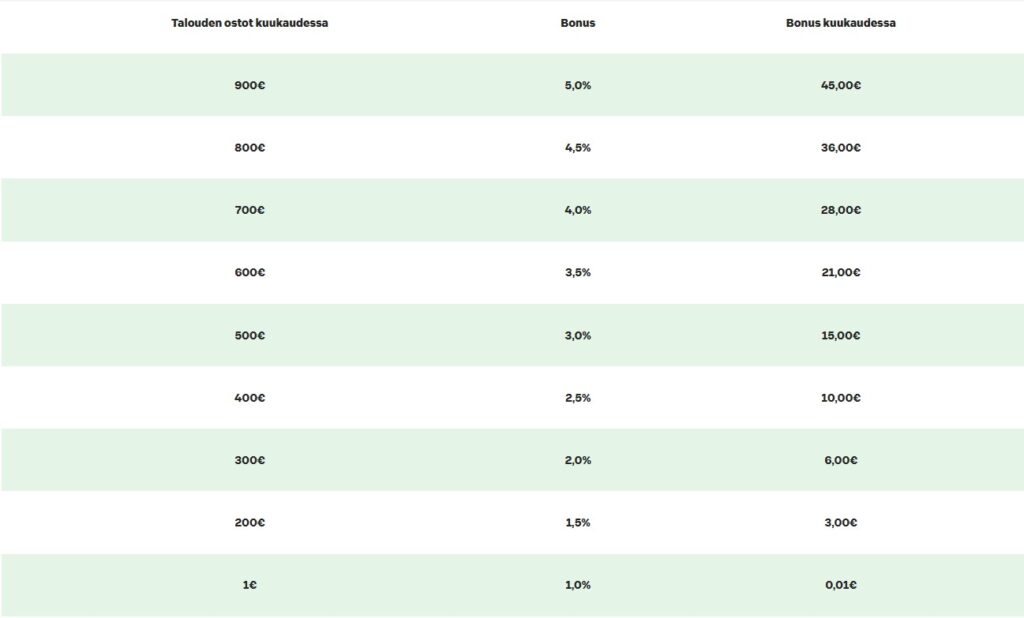Image resolution: width=1024 pixels, height=618 pixels.
Task: Select the 15,00€ monthly bonus cell
Action: tap(840, 335)
